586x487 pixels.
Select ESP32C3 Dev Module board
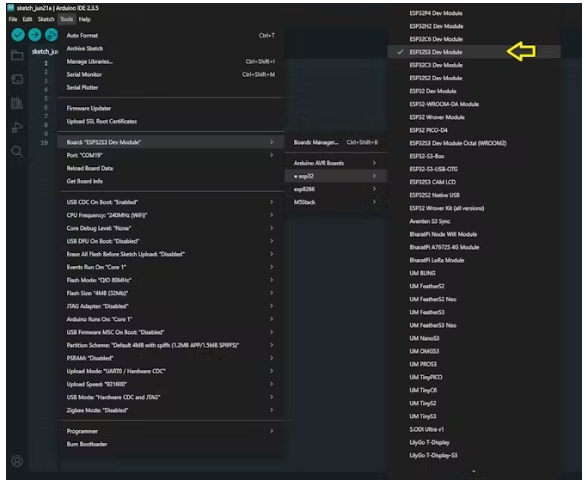[x=474, y=65]
